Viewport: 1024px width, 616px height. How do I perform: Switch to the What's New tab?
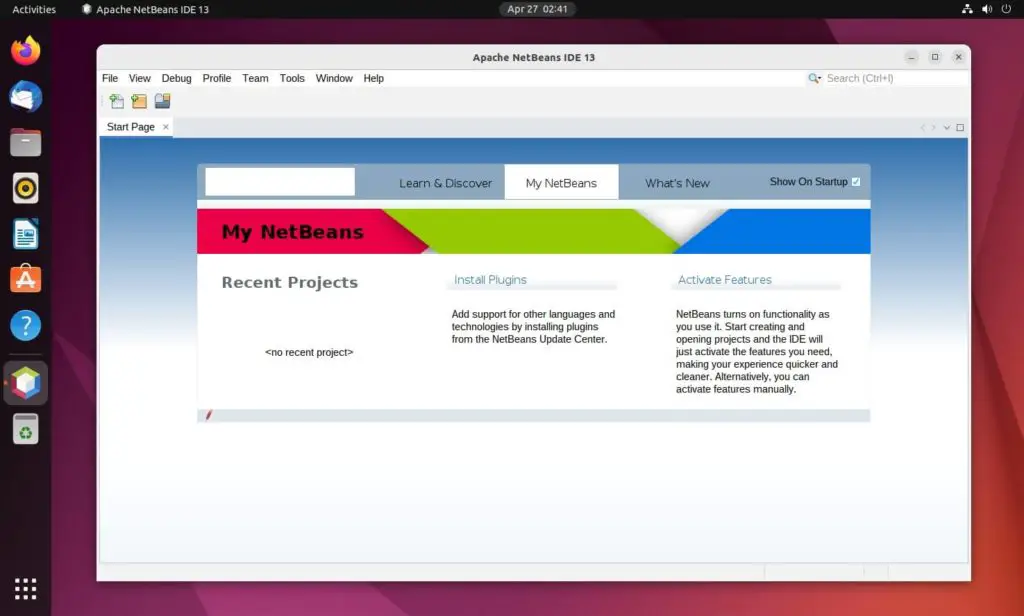676,183
